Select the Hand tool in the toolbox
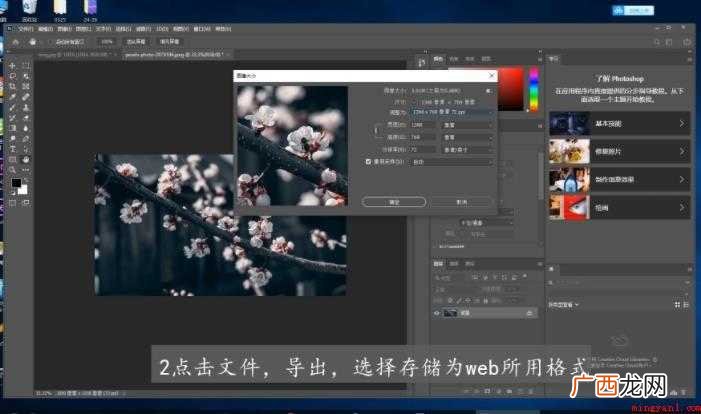Viewport: 701px width, 414px height. coord(25,160)
